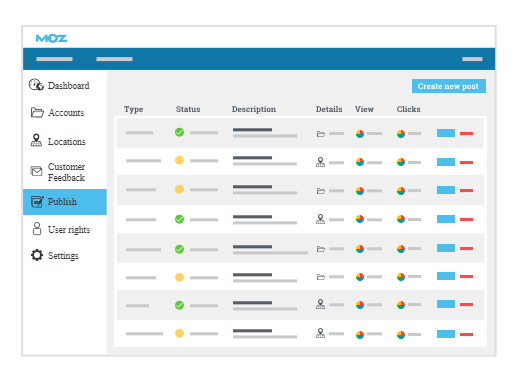The width and height of the screenshot is (517, 384).
Task: Click the blue action button in last row
Action: 446,334
